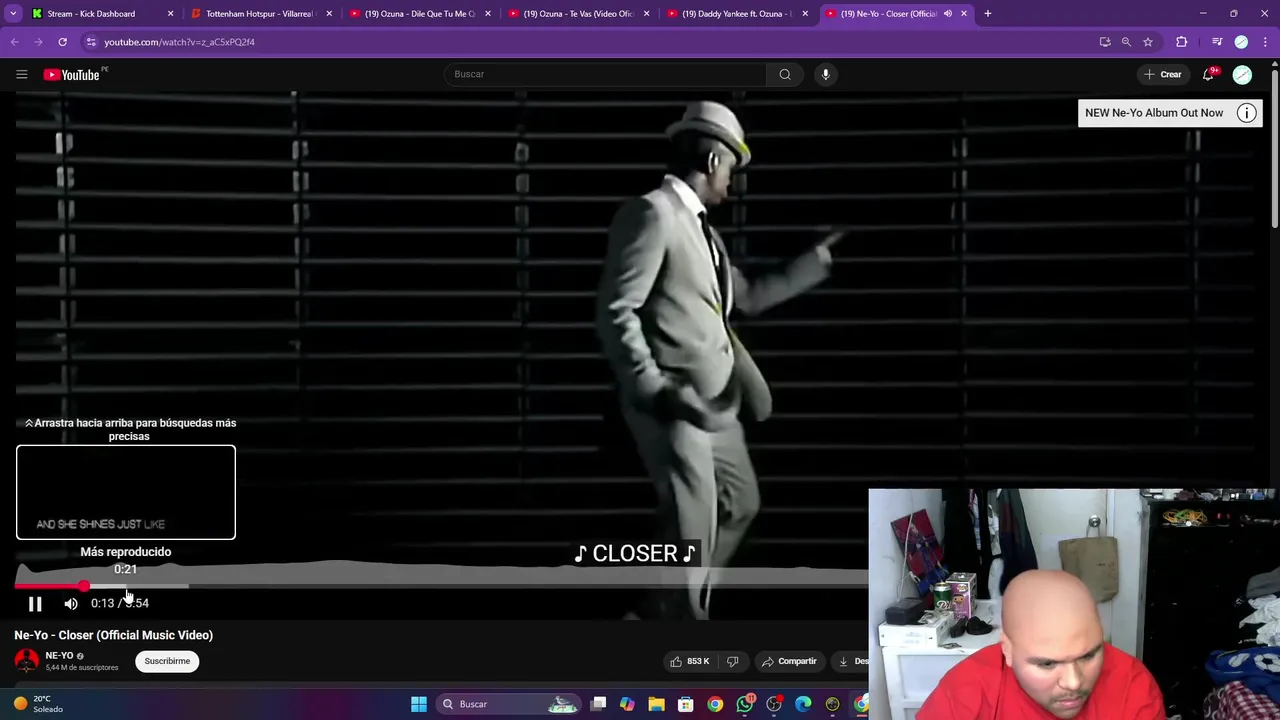The image size is (1280, 720).
Task: Go forward in browser history
Action: click(38, 42)
